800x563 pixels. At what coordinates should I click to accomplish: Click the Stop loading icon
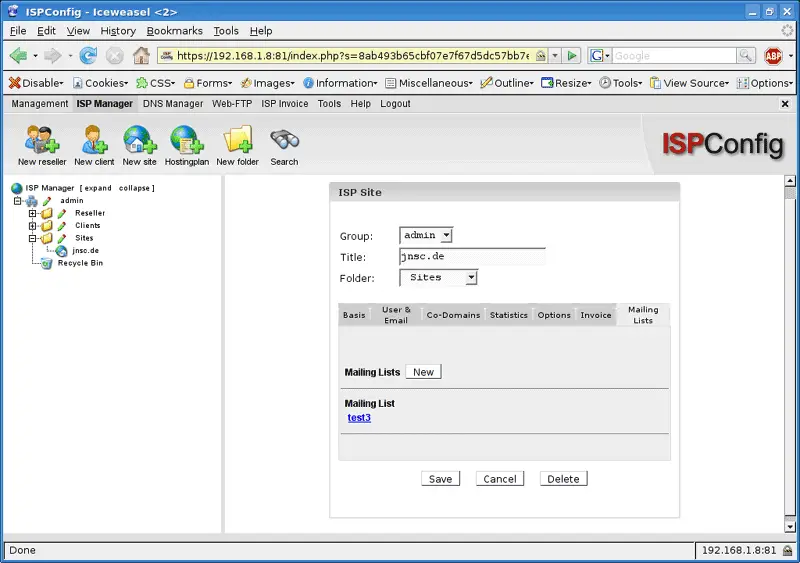114,56
